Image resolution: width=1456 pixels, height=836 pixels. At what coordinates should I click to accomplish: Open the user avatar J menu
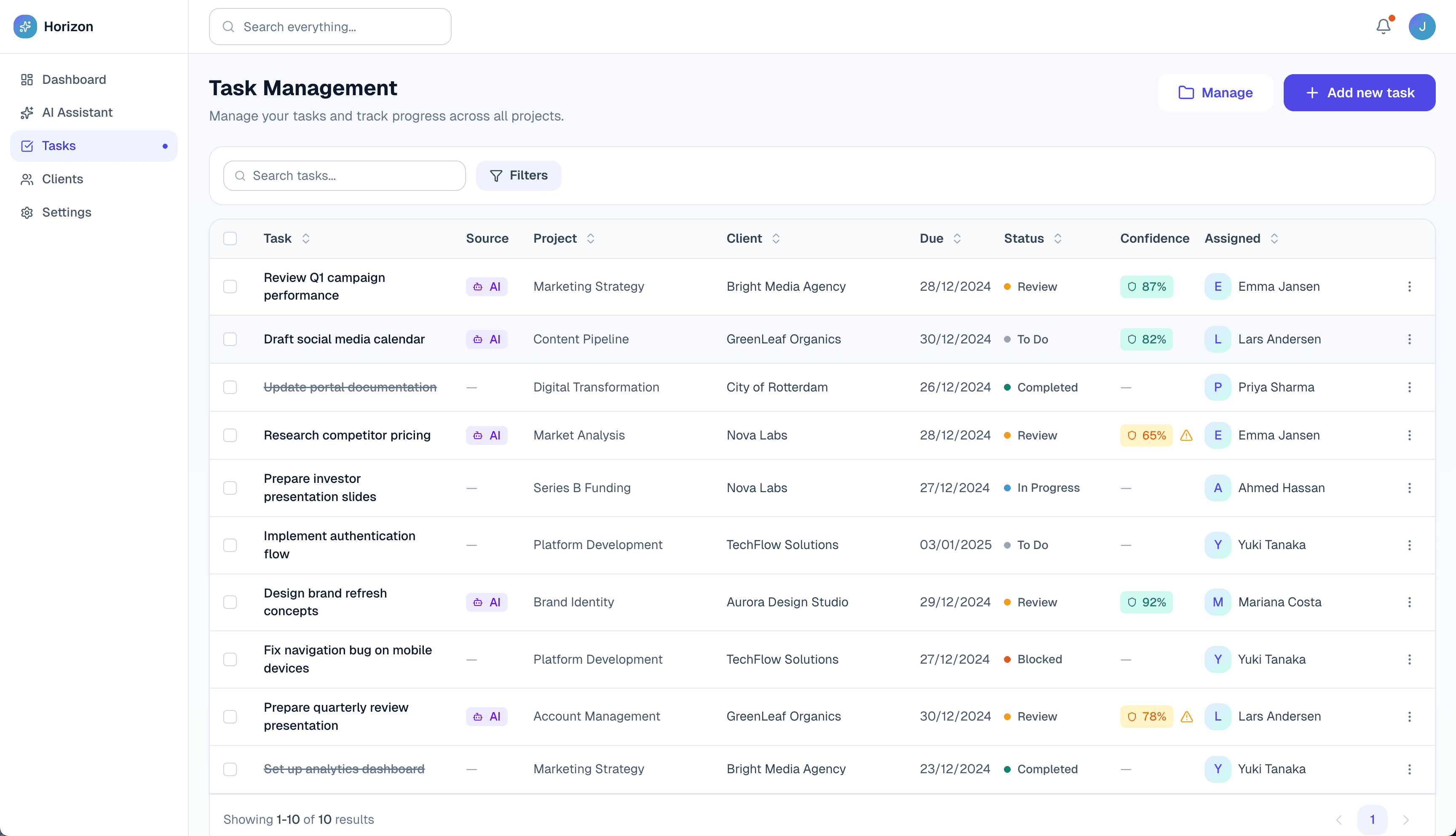[x=1421, y=27]
